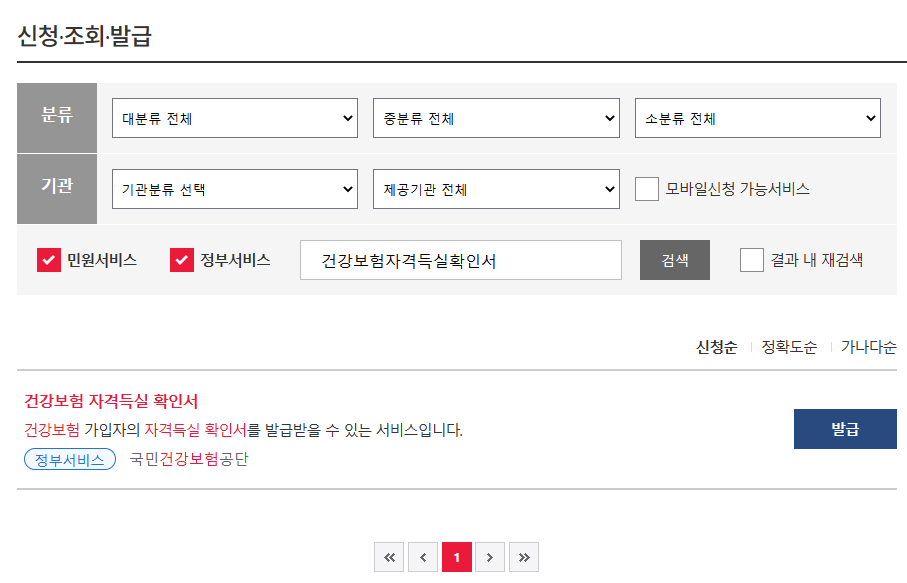The height and width of the screenshot is (583, 907).
Task: Click inside the search text field
Action: tap(460, 259)
